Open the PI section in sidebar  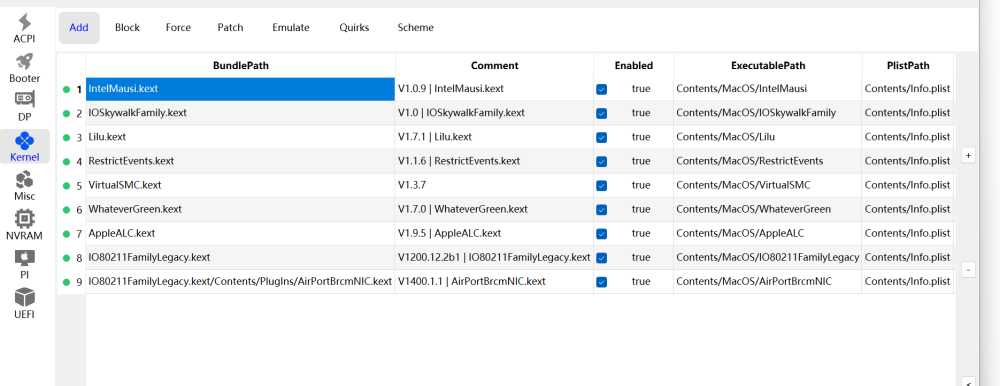click(24, 265)
